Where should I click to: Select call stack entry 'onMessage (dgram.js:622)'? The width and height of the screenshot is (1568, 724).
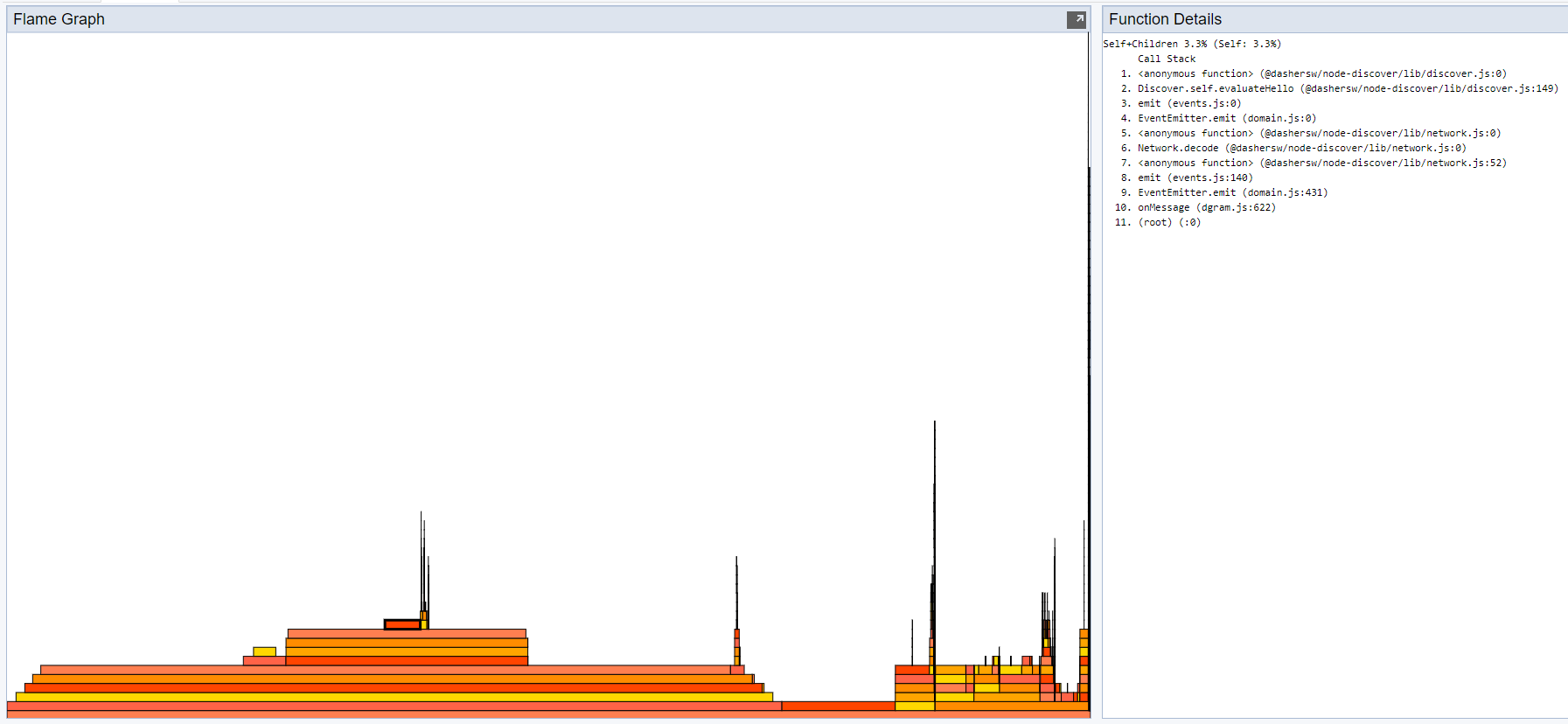pos(1207,207)
